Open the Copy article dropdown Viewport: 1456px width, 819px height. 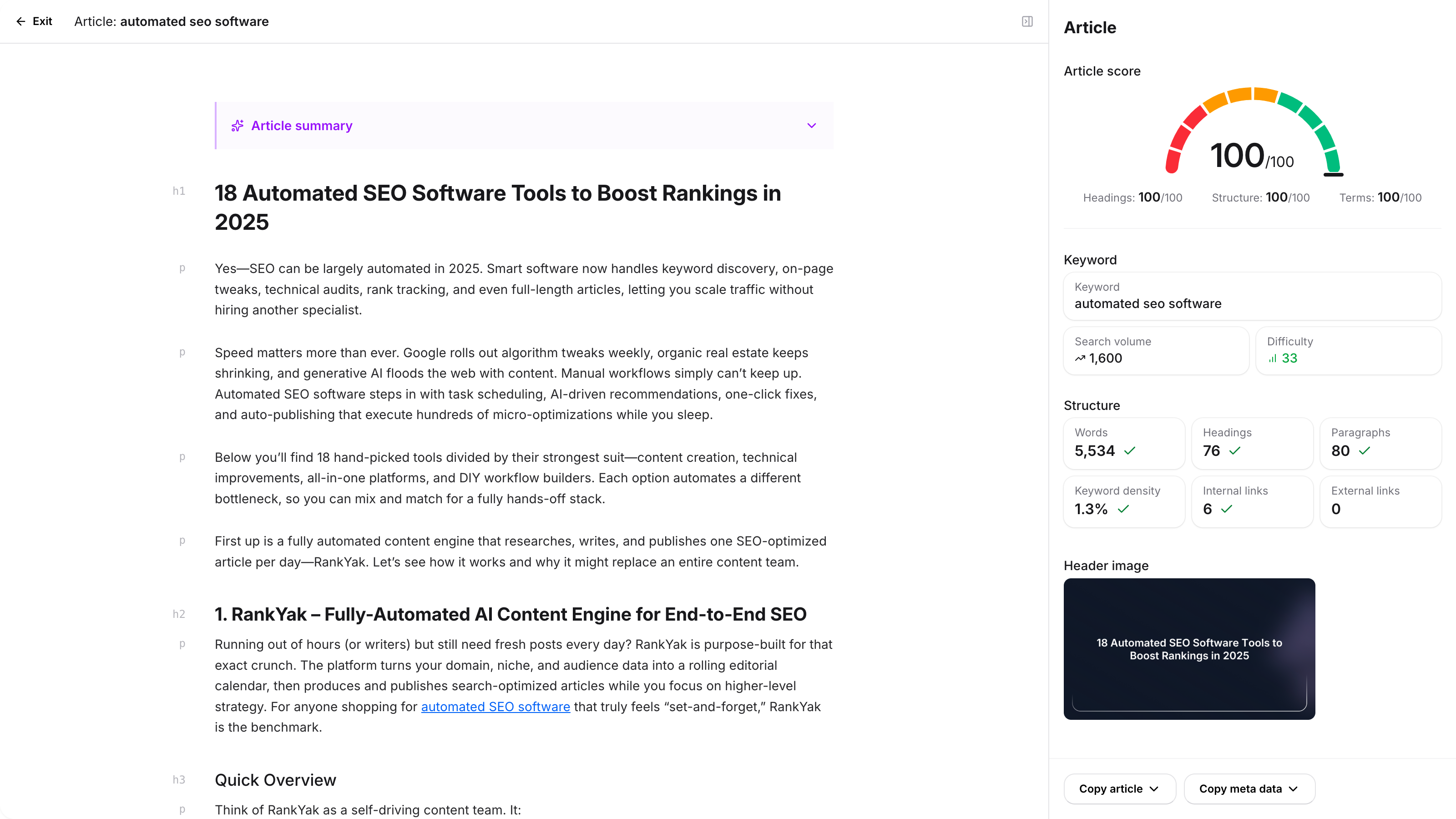[1119, 789]
